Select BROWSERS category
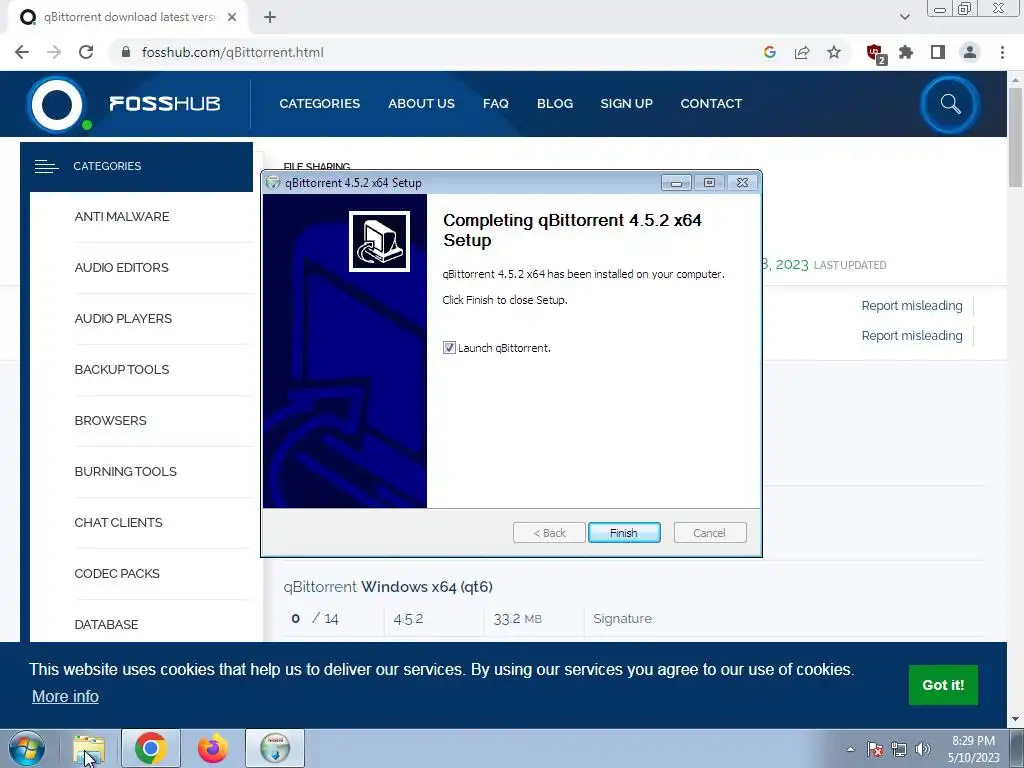1024x768 pixels. point(110,421)
